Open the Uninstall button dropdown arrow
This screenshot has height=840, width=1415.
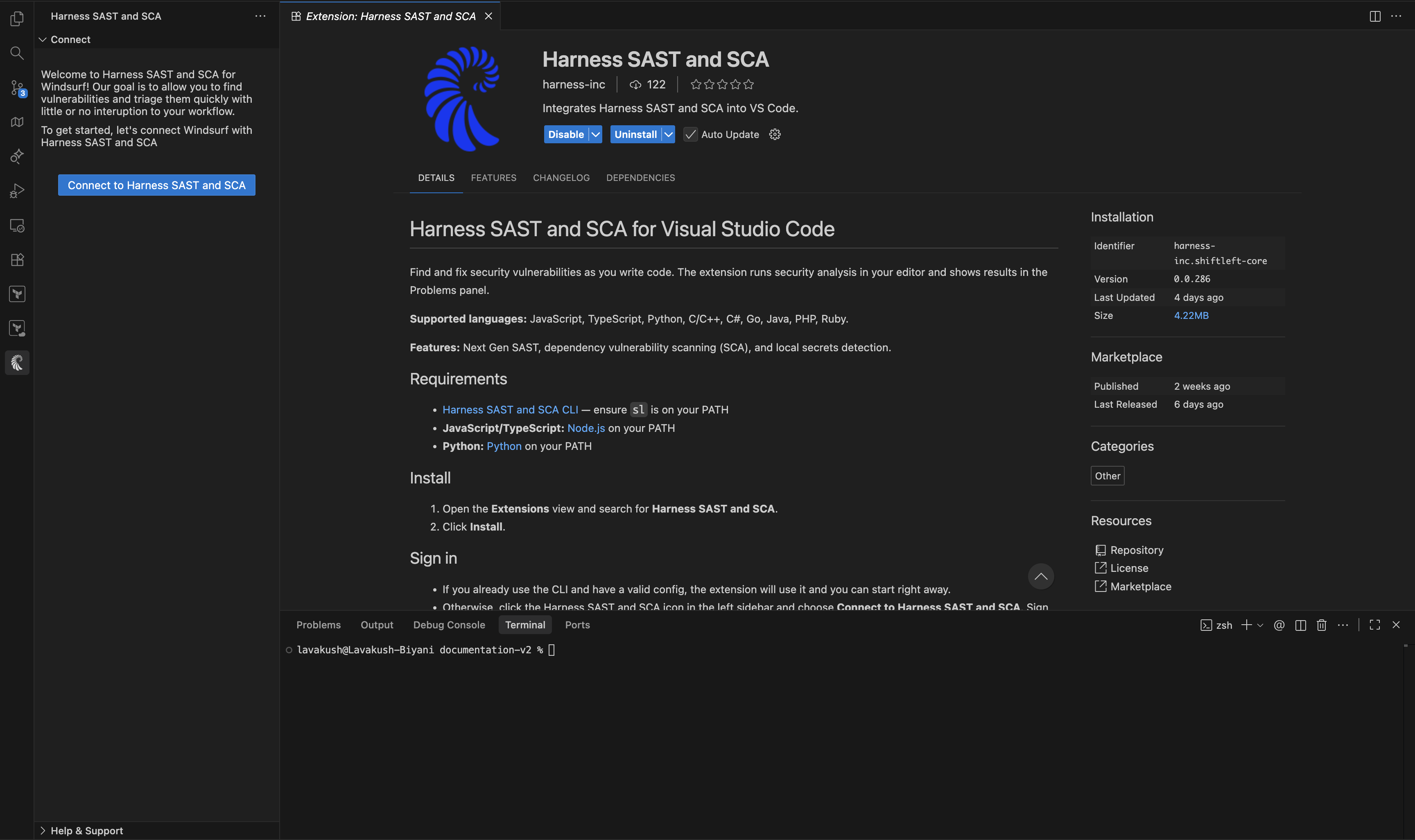669,134
